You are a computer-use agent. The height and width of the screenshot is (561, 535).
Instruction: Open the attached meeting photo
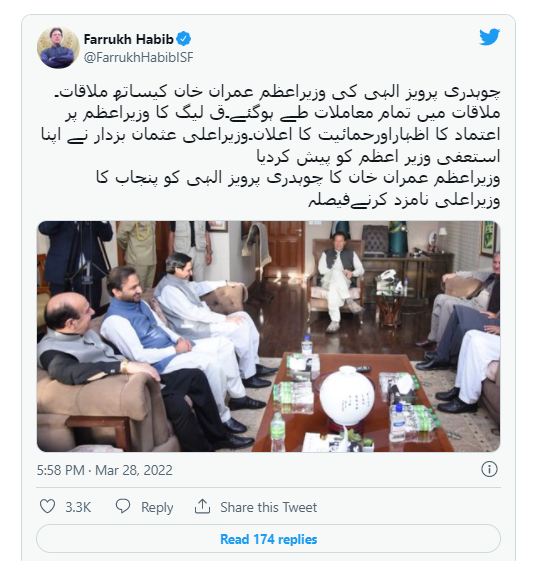pyautogui.click(x=268, y=336)
